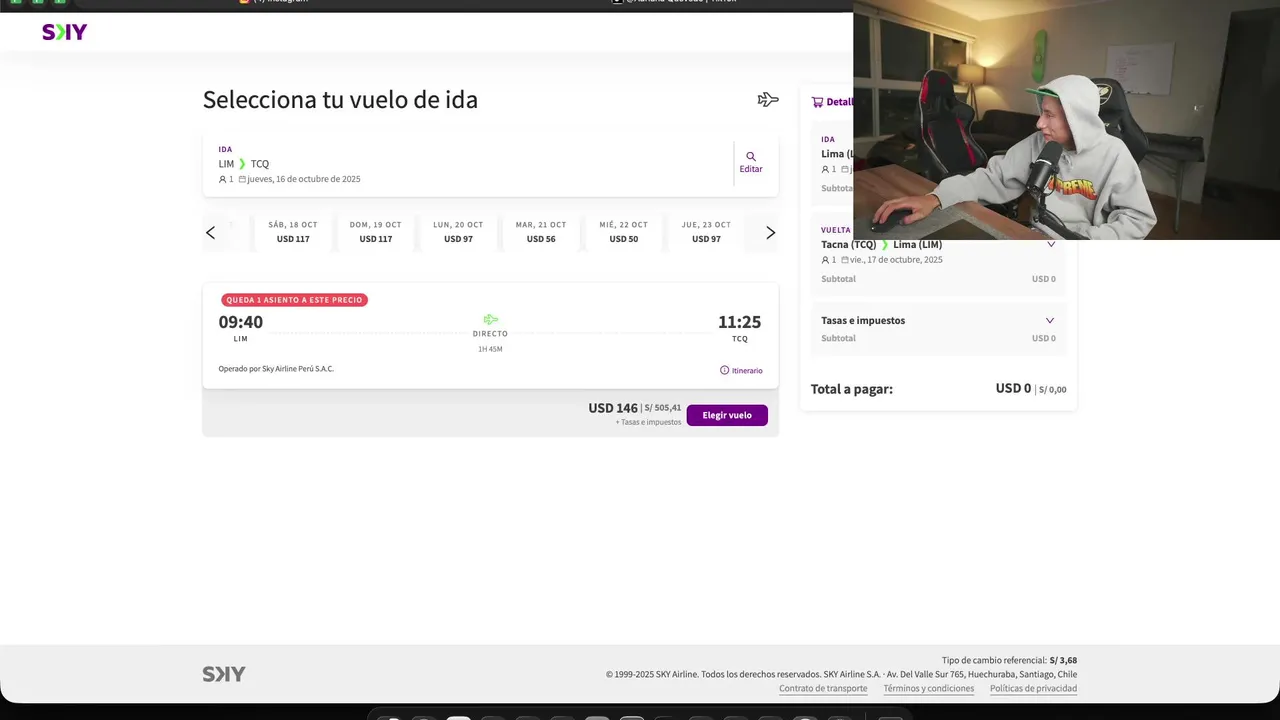Screen dimensions: 1280x720
Task: Open the Políticas de privacidad link
Action: click(x=1033, y=689)
